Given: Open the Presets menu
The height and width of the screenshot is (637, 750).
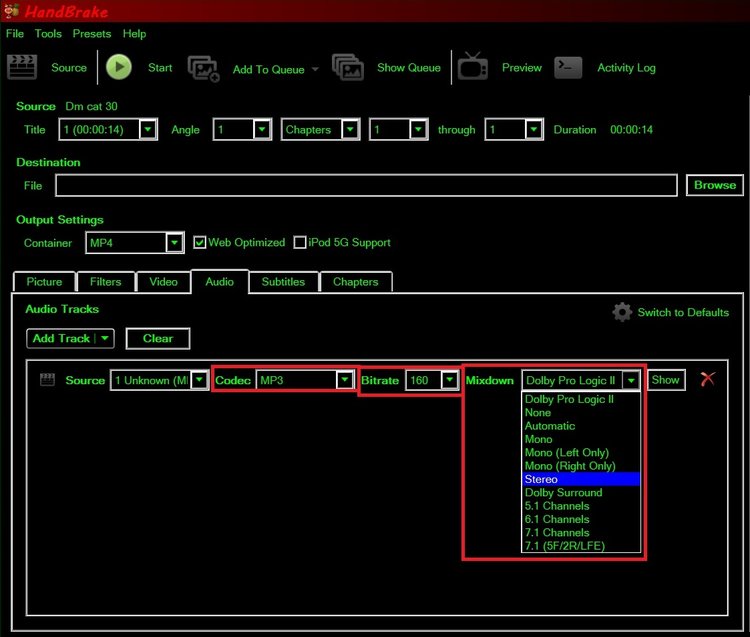Looking at the screenshot, I should pos(91,33).
